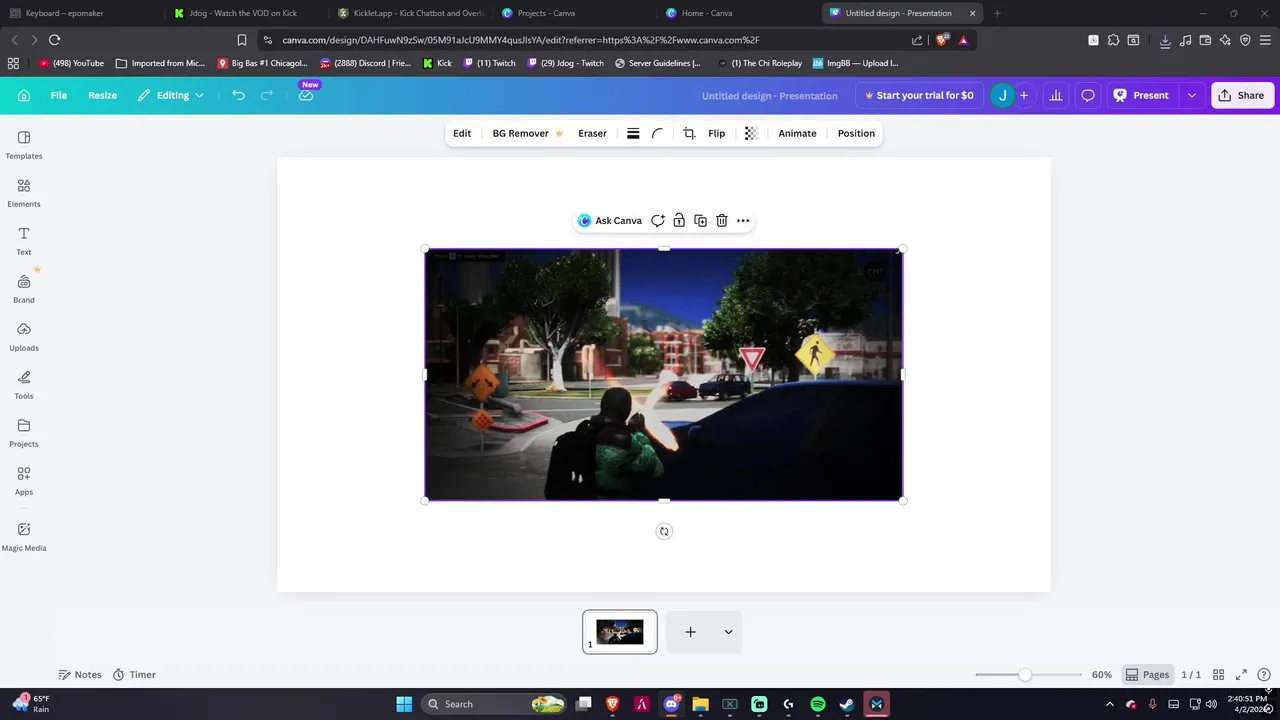1280x720 pixels.
Task: Click the Ask Canva button
Action: (x=610, y=221)
